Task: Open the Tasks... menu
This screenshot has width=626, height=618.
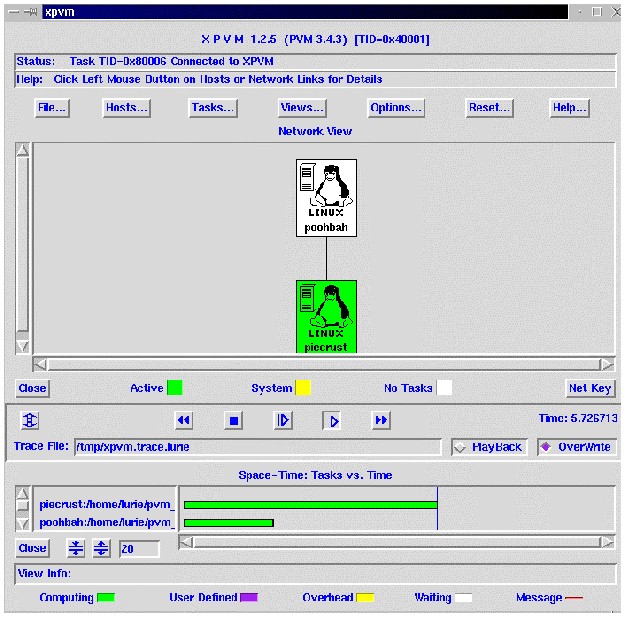Action: (213, 108)
